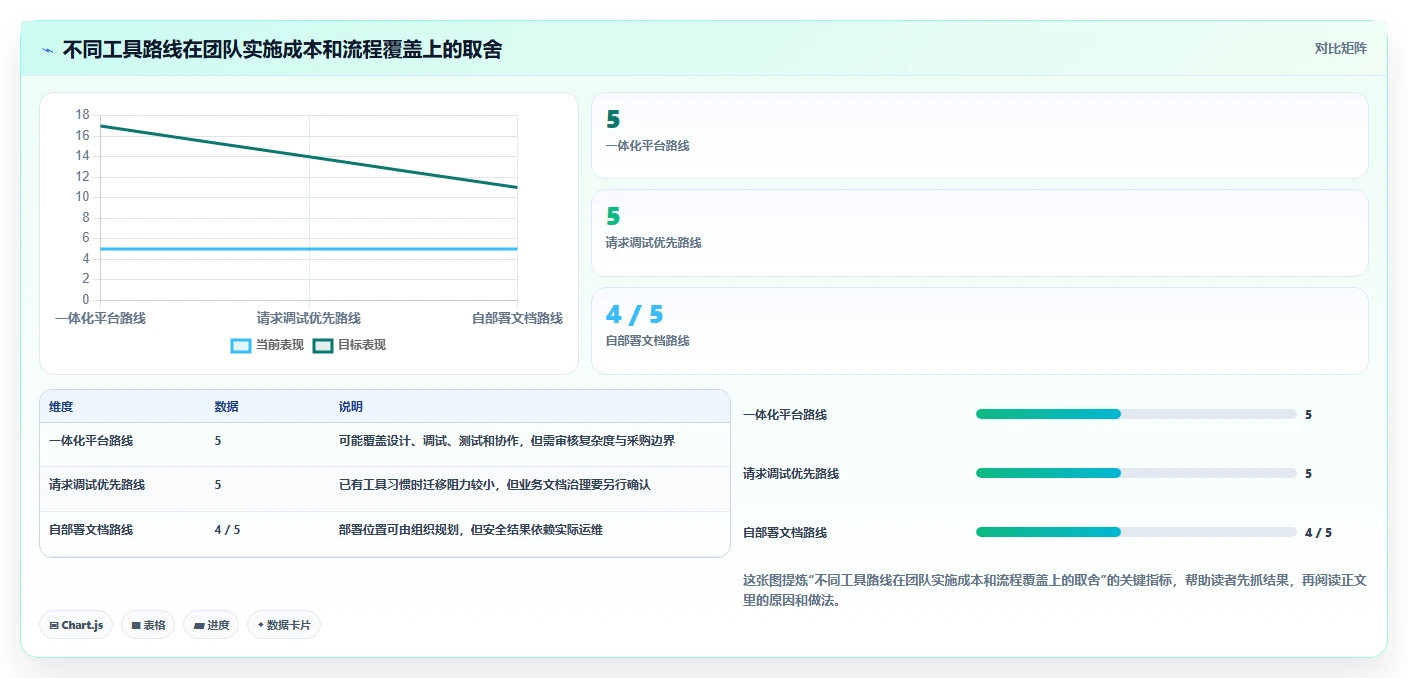
Task: Click the description starting 已有工具习惯时迁移阻力较小
Action: pos(495,485)
